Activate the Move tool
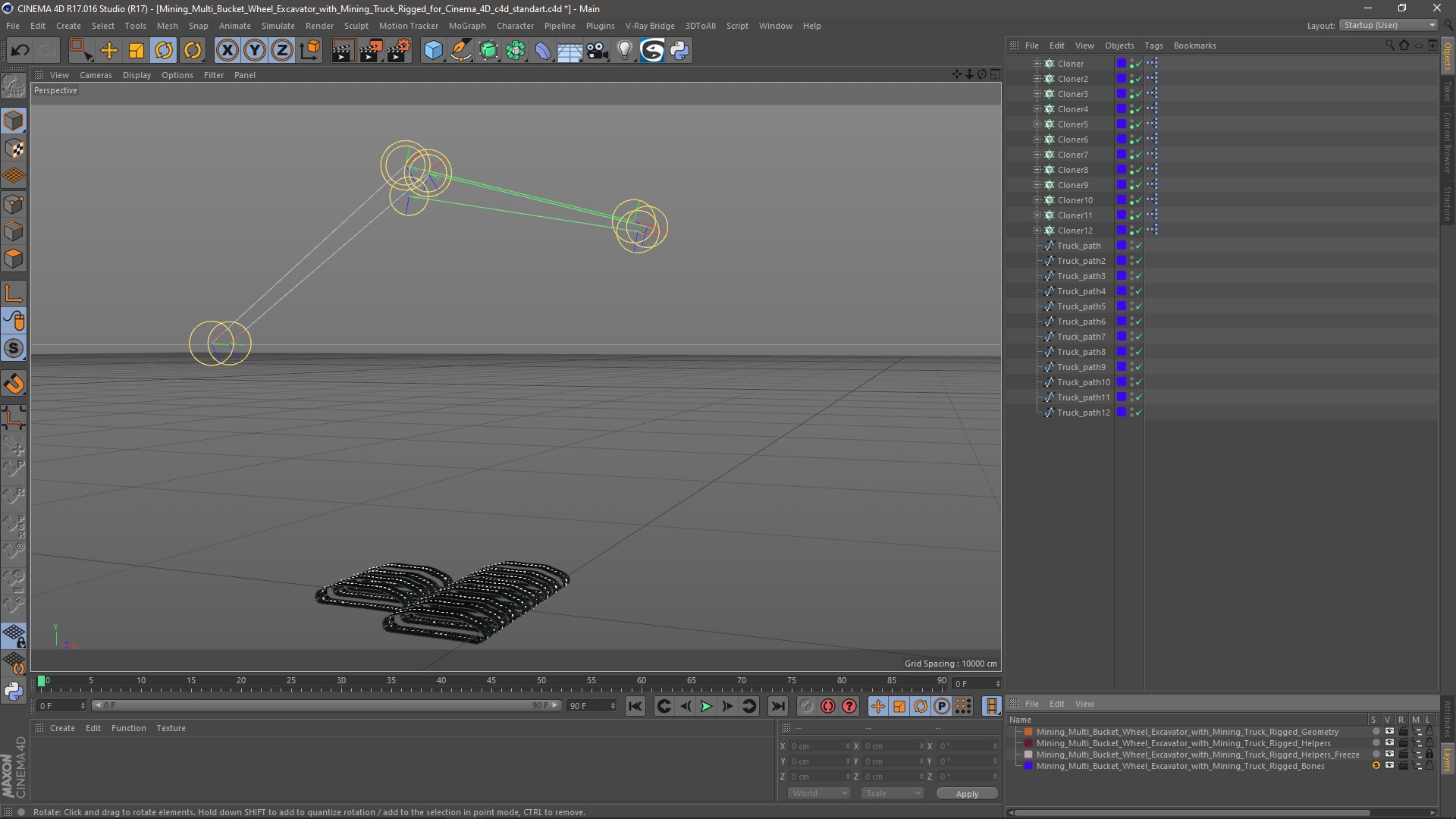This screenshot has width=1456, height=819. point(108,51)
